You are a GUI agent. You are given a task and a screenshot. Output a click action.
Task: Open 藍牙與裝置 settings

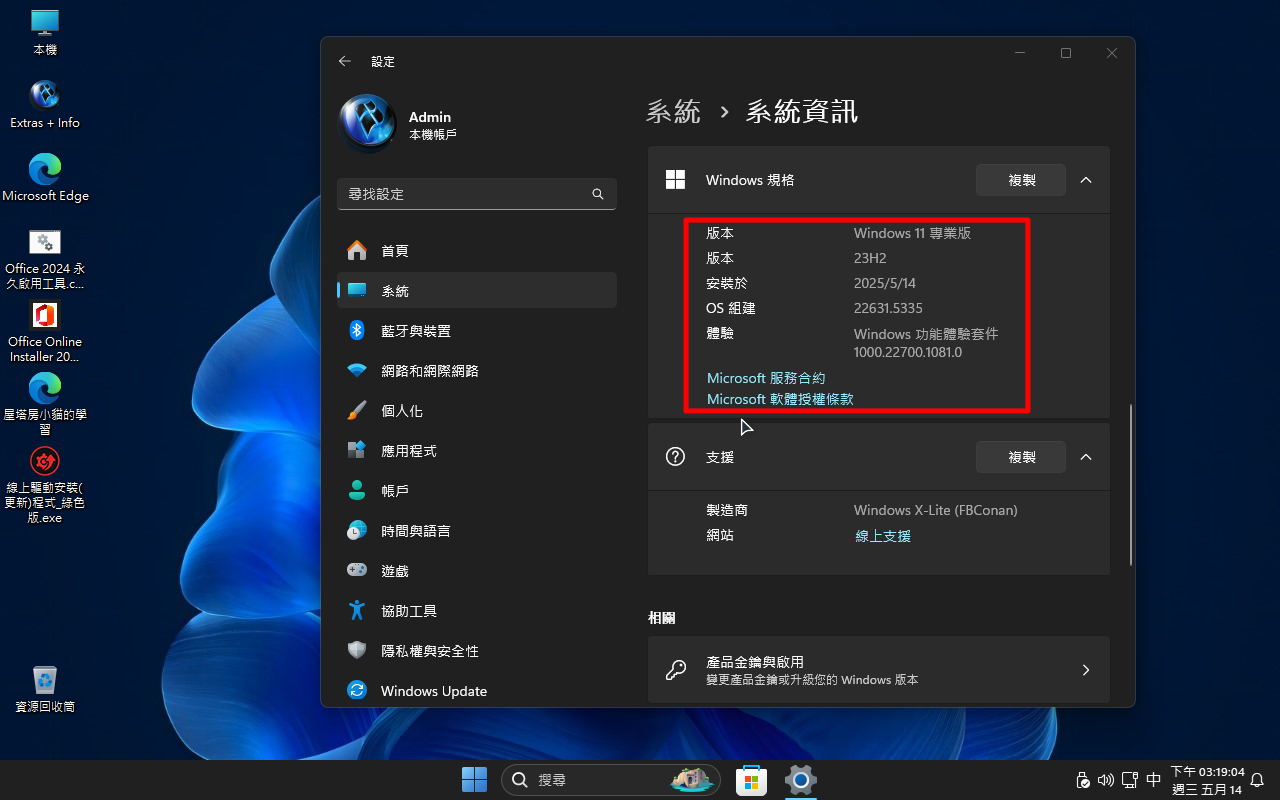click(x=477, y=331)
